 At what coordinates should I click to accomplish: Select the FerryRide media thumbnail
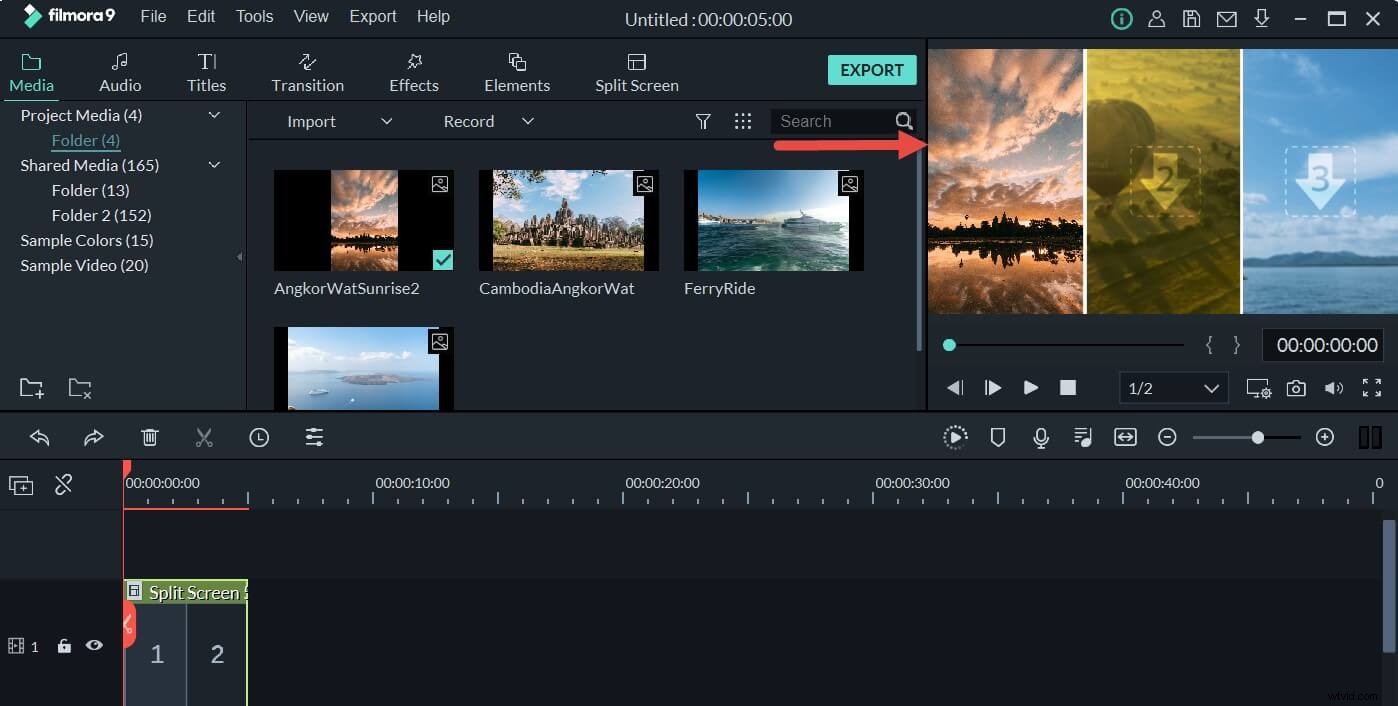[772, 220]
